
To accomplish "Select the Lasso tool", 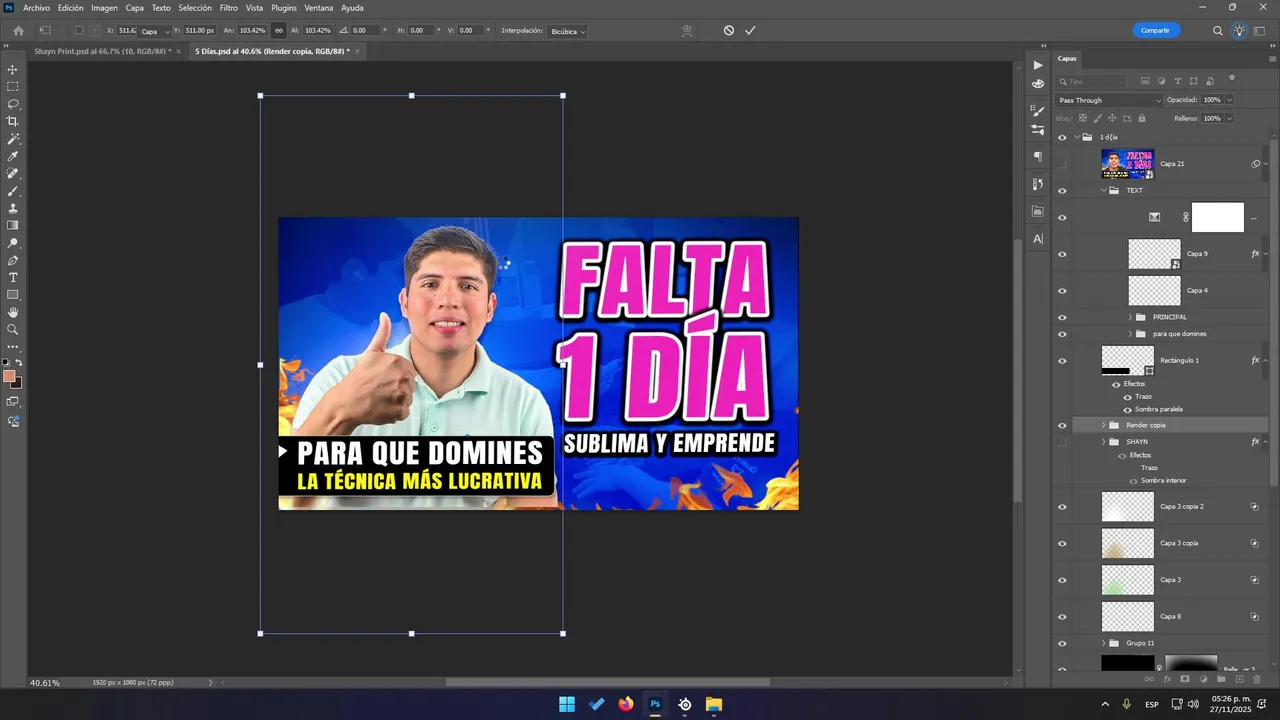I will [13, 104].
